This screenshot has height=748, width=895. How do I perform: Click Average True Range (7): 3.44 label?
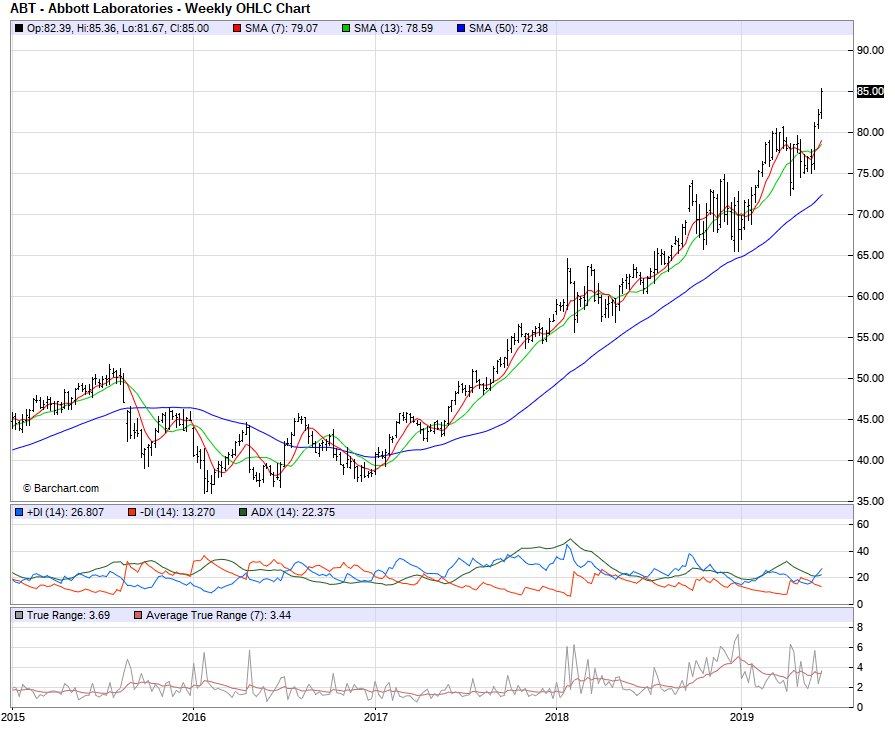coord(218,616)
